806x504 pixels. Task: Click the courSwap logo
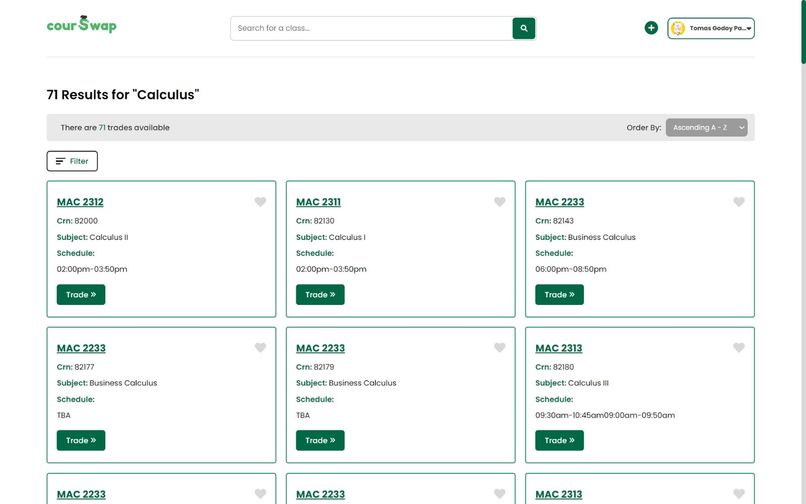pos(81,24)
